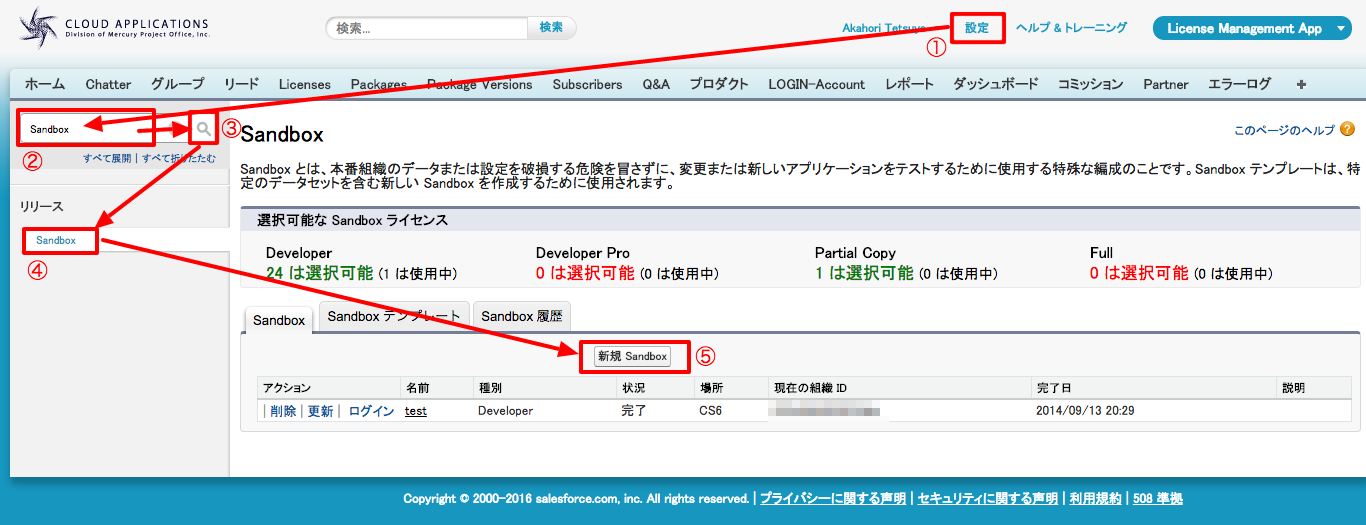Open the Package Versions tab
This screenshot has width=1366, height=525.
(x=479, y=84)
